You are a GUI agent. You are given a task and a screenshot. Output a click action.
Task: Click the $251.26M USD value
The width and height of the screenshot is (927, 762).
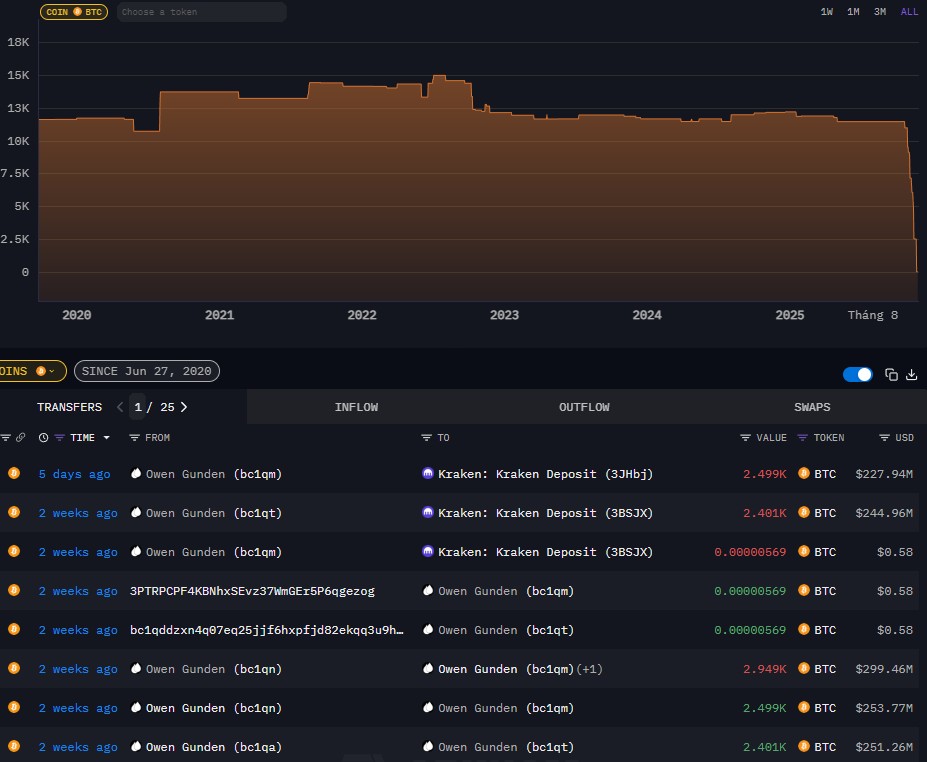pos(884,747)
